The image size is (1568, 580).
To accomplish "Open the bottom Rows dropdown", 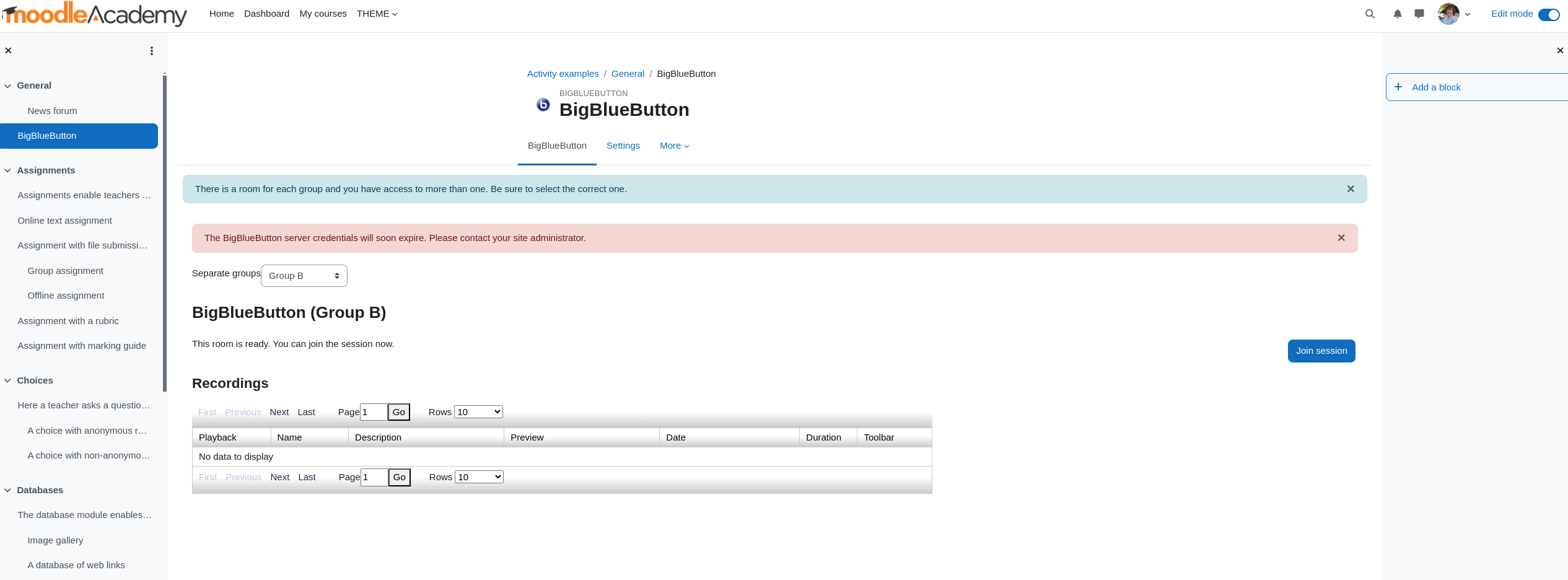I will [x=479, y=477].
